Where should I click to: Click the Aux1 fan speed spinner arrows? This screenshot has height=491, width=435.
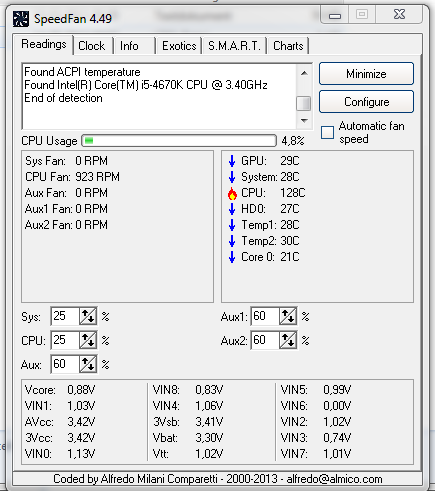coord(288,316)
